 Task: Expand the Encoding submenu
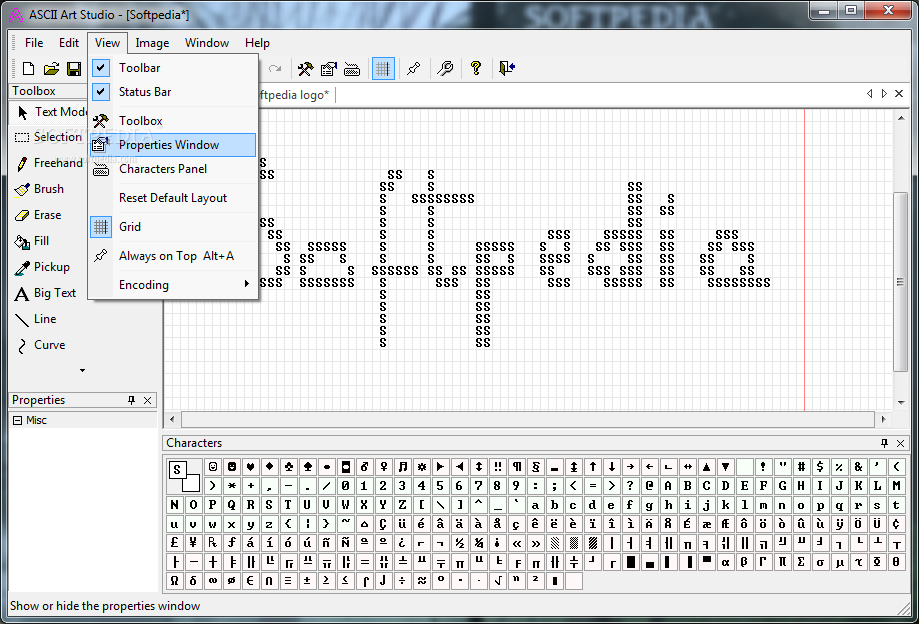point(173,285)
